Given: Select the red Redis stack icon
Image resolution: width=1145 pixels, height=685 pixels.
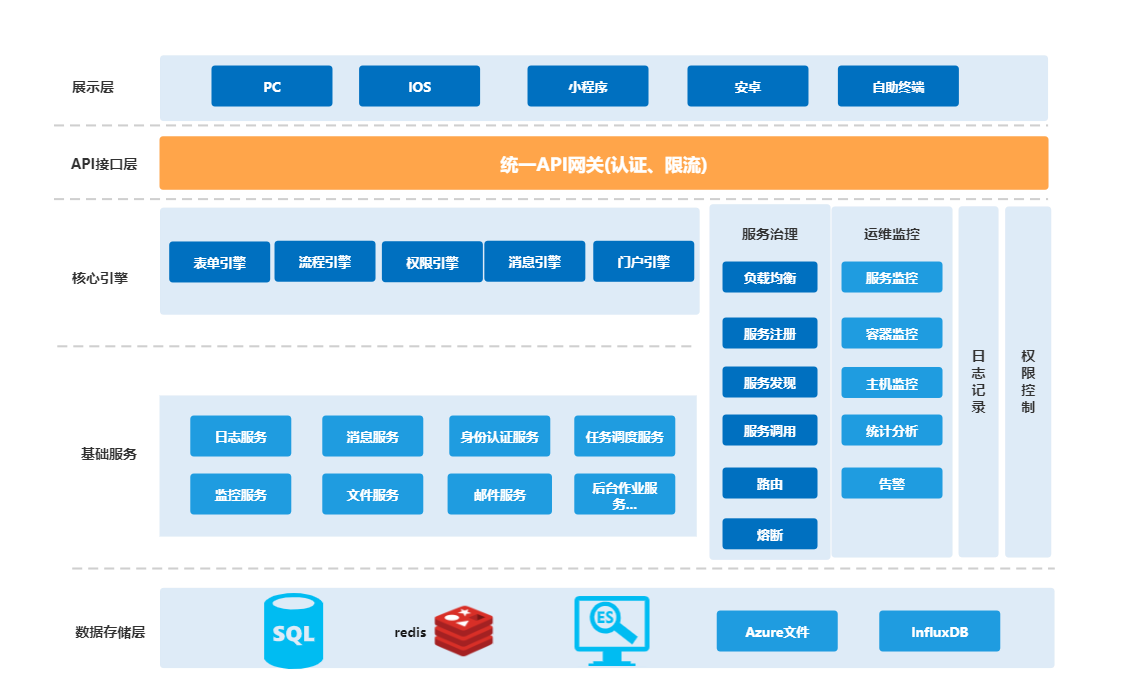Looking at the screenshot, I should pos(464,631).
